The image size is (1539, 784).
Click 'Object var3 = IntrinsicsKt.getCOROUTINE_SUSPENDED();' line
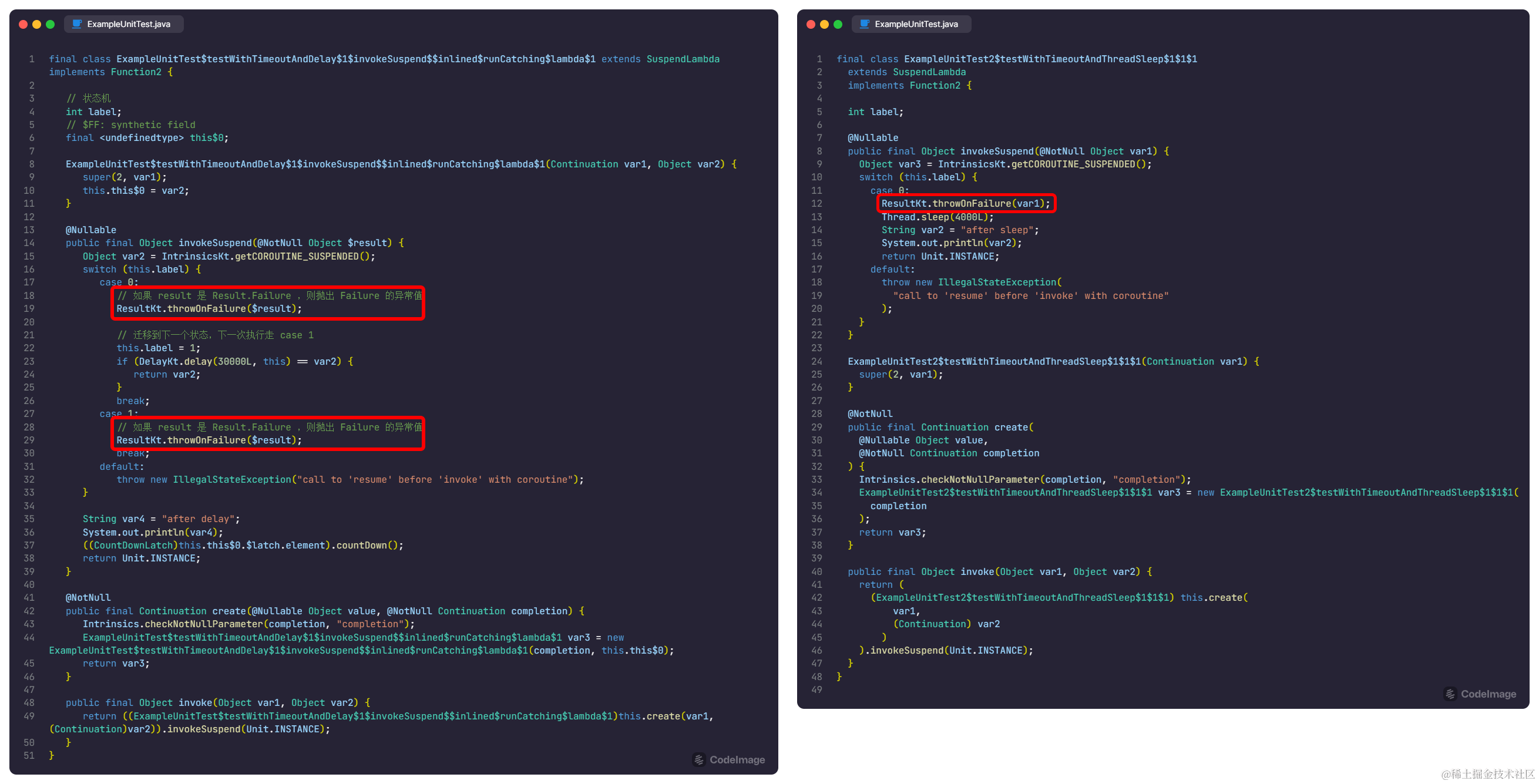(1006, 164)
